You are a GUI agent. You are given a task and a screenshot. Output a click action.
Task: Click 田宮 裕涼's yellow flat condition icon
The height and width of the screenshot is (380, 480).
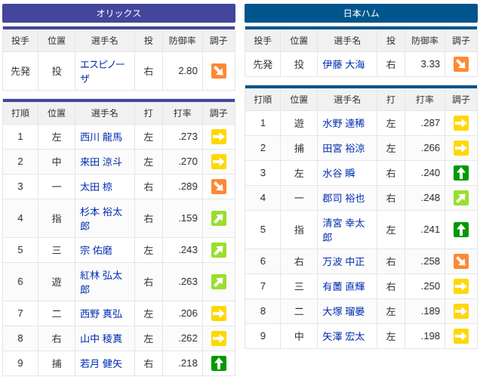pyautogui.click(x=461, y=148)
